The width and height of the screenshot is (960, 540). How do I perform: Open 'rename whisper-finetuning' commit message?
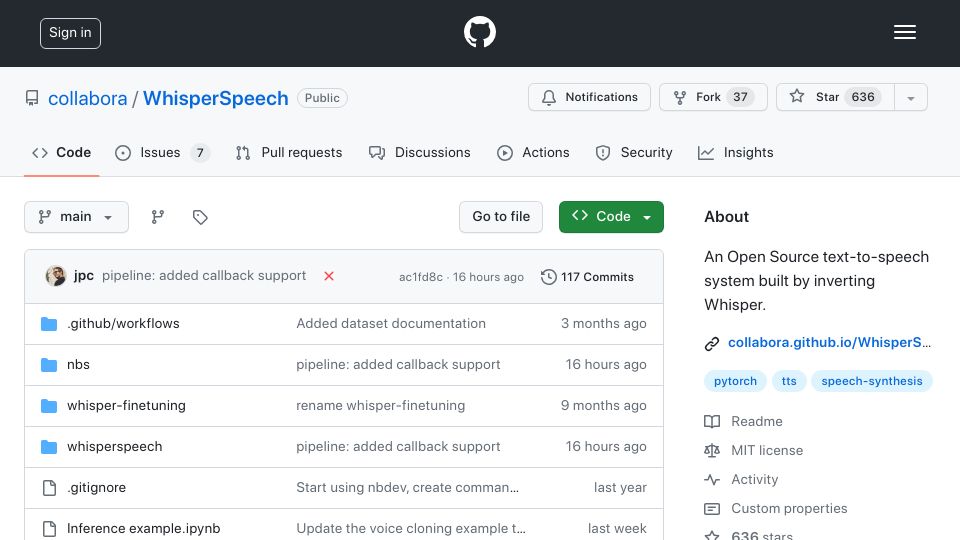click(380, 405)
